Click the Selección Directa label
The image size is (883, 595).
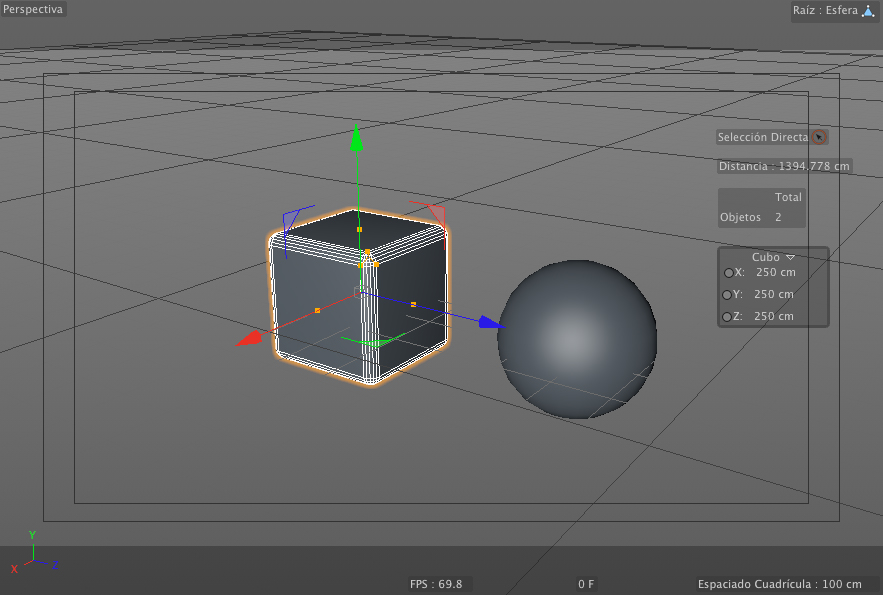coord(762,137)
